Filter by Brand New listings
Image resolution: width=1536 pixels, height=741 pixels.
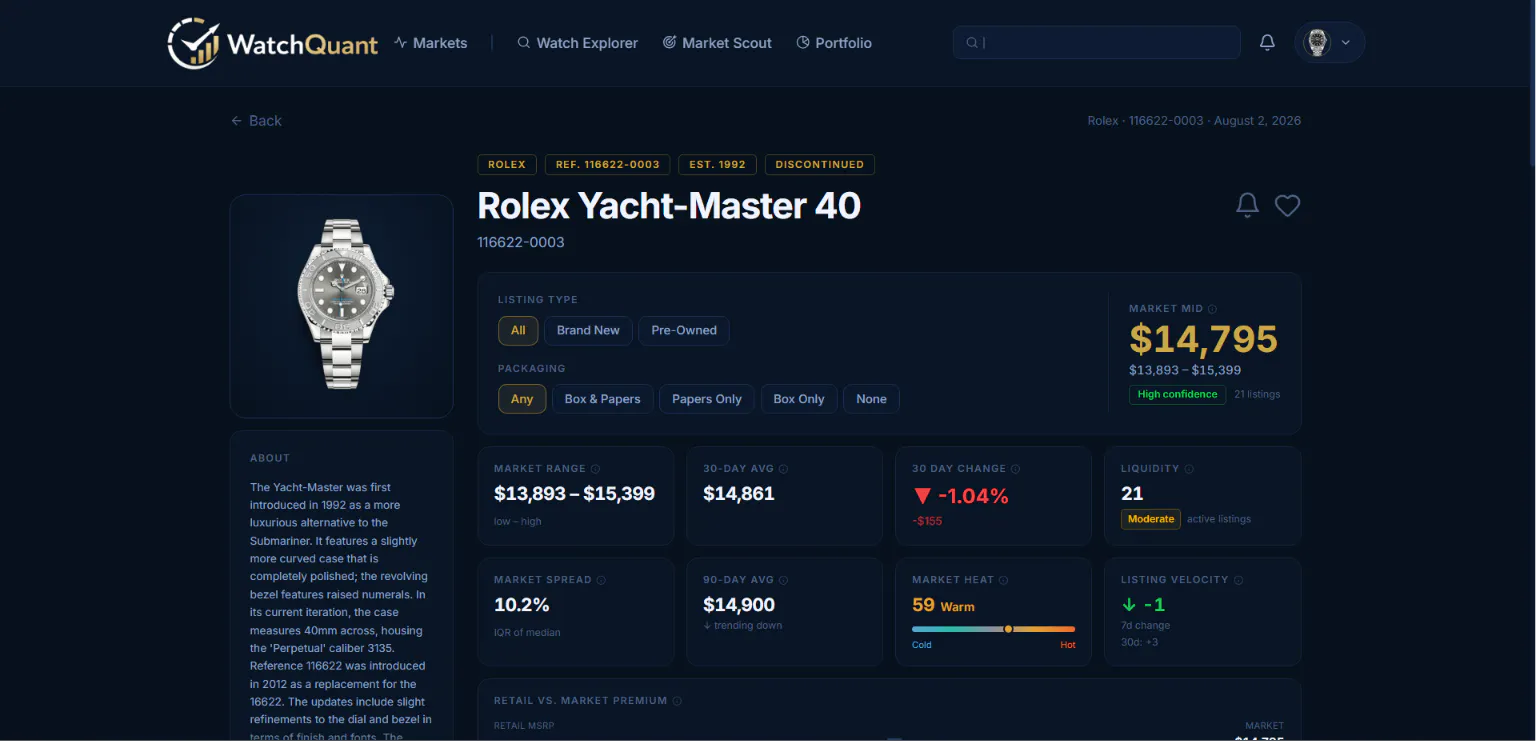[x=588, y=330]
